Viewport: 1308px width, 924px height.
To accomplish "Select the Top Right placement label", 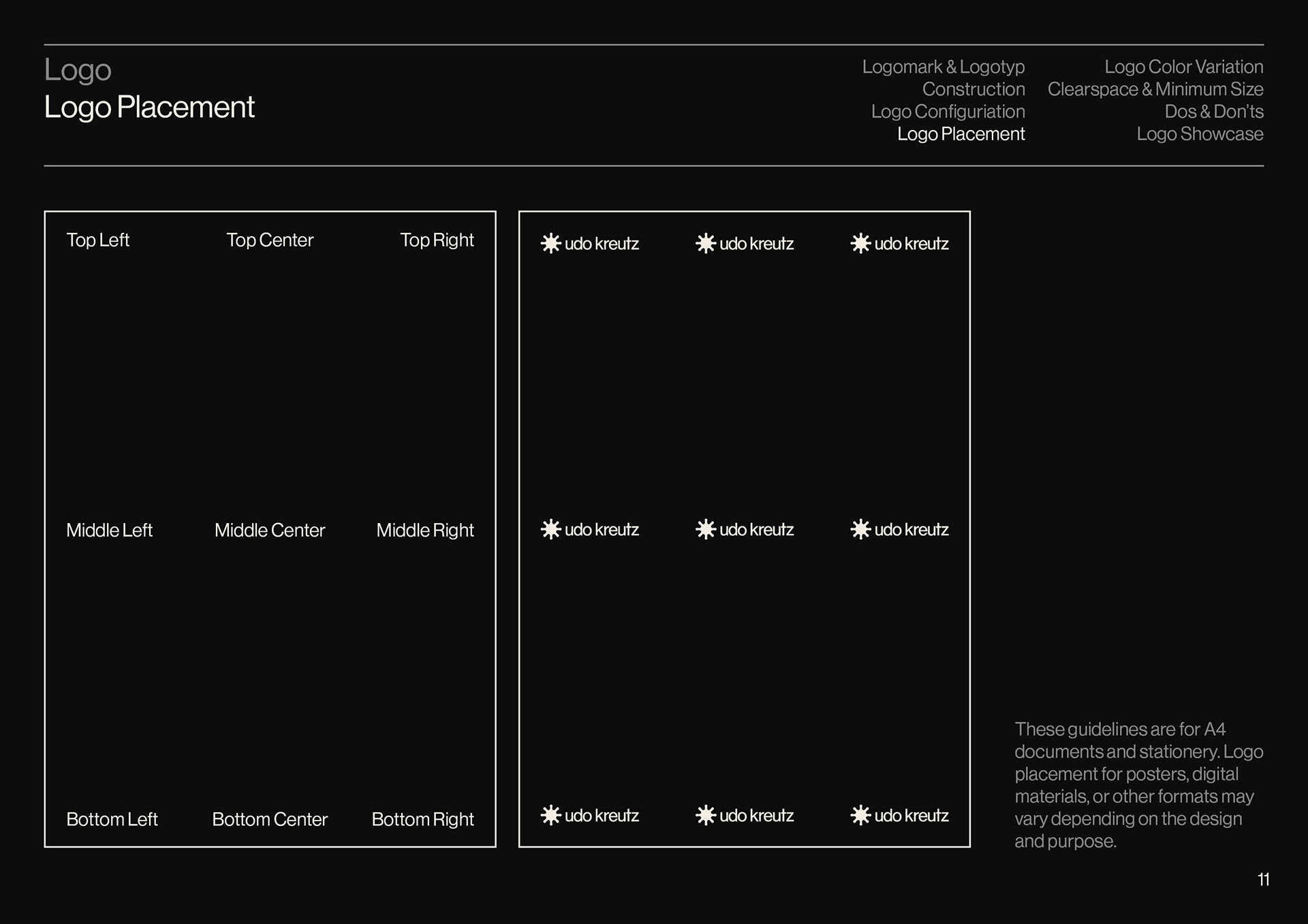I will [x=437, y=240].
